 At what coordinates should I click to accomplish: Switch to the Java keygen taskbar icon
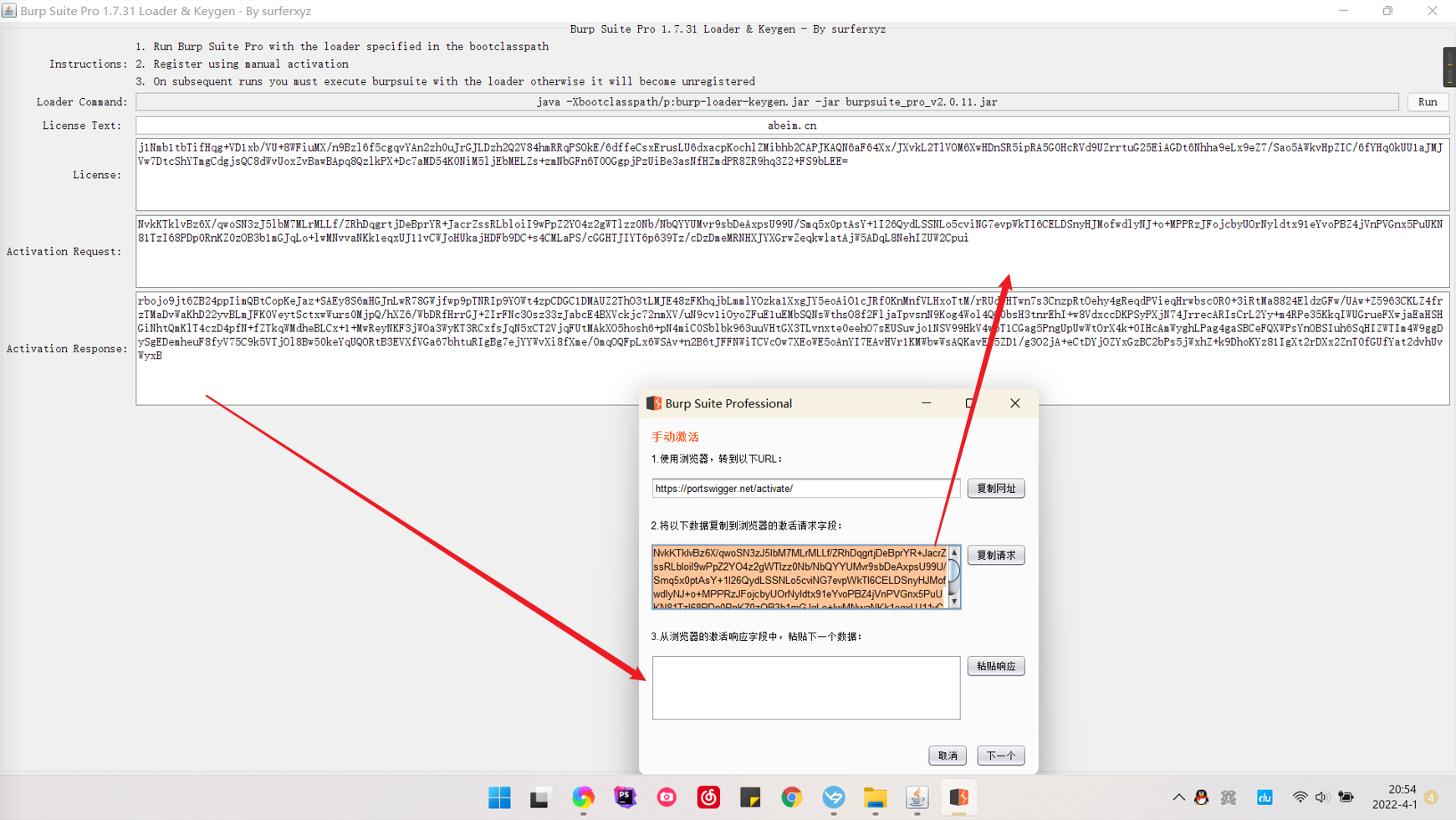(917, 797)
